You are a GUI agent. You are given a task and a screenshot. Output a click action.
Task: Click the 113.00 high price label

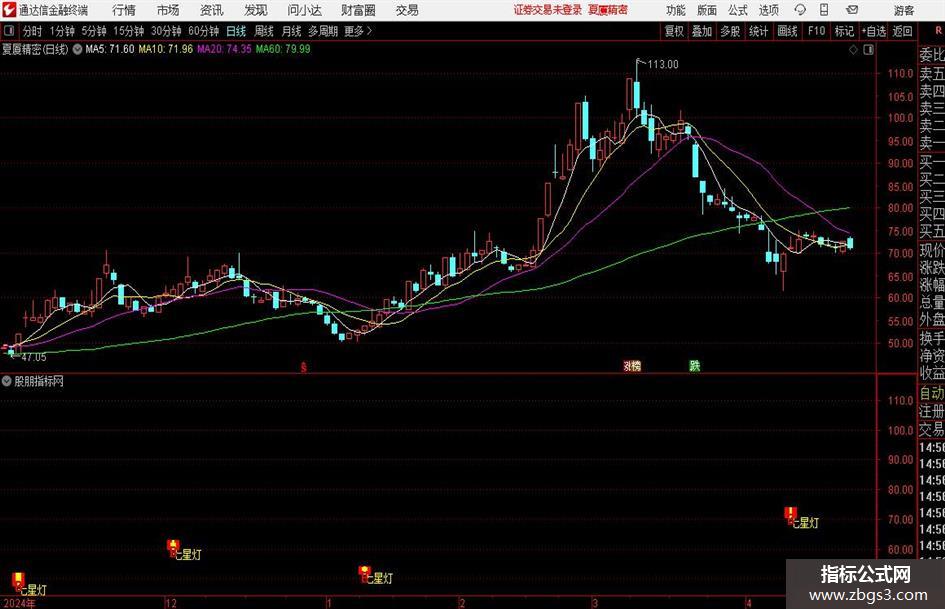663,65
